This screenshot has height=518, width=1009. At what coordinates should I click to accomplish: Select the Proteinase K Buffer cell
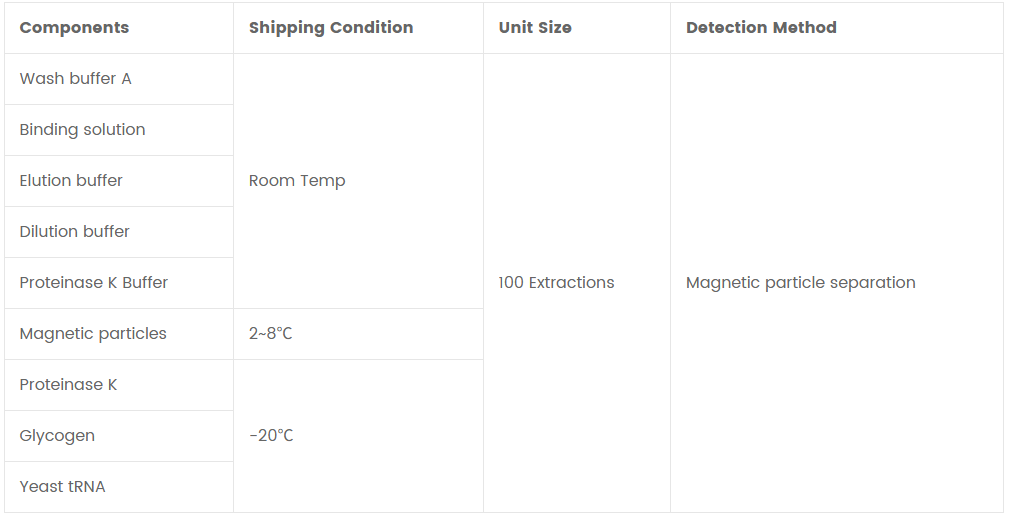(x=94, y=283)
